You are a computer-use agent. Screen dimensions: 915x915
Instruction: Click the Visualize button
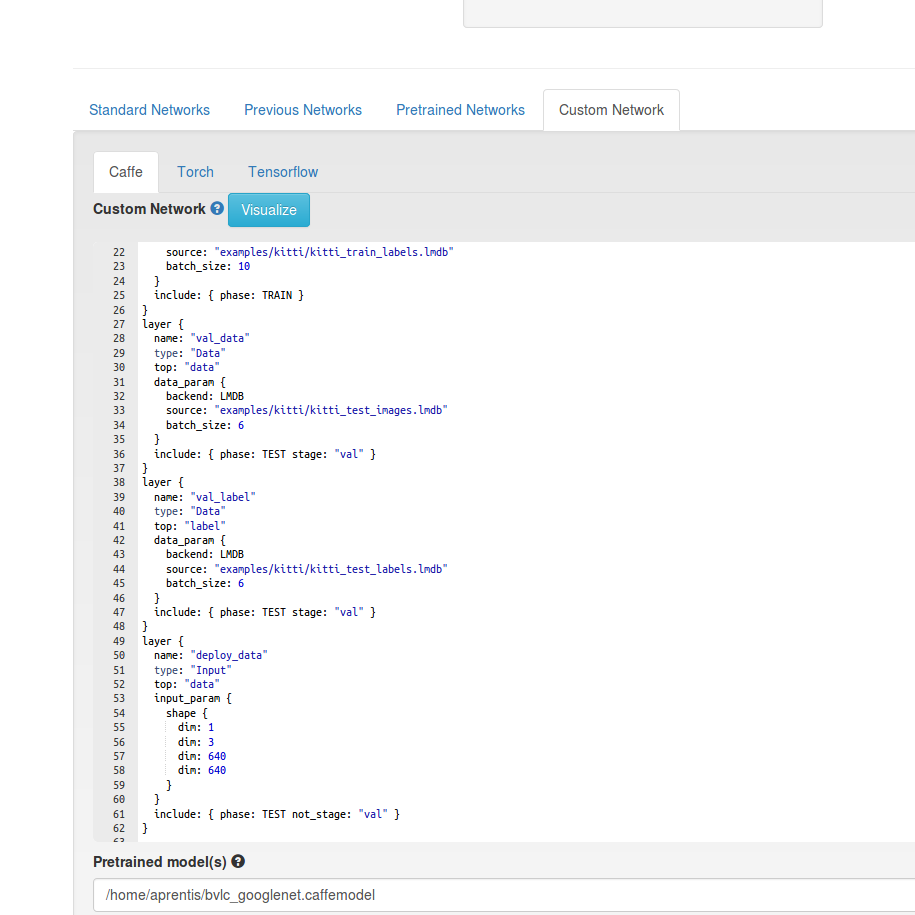268,210
